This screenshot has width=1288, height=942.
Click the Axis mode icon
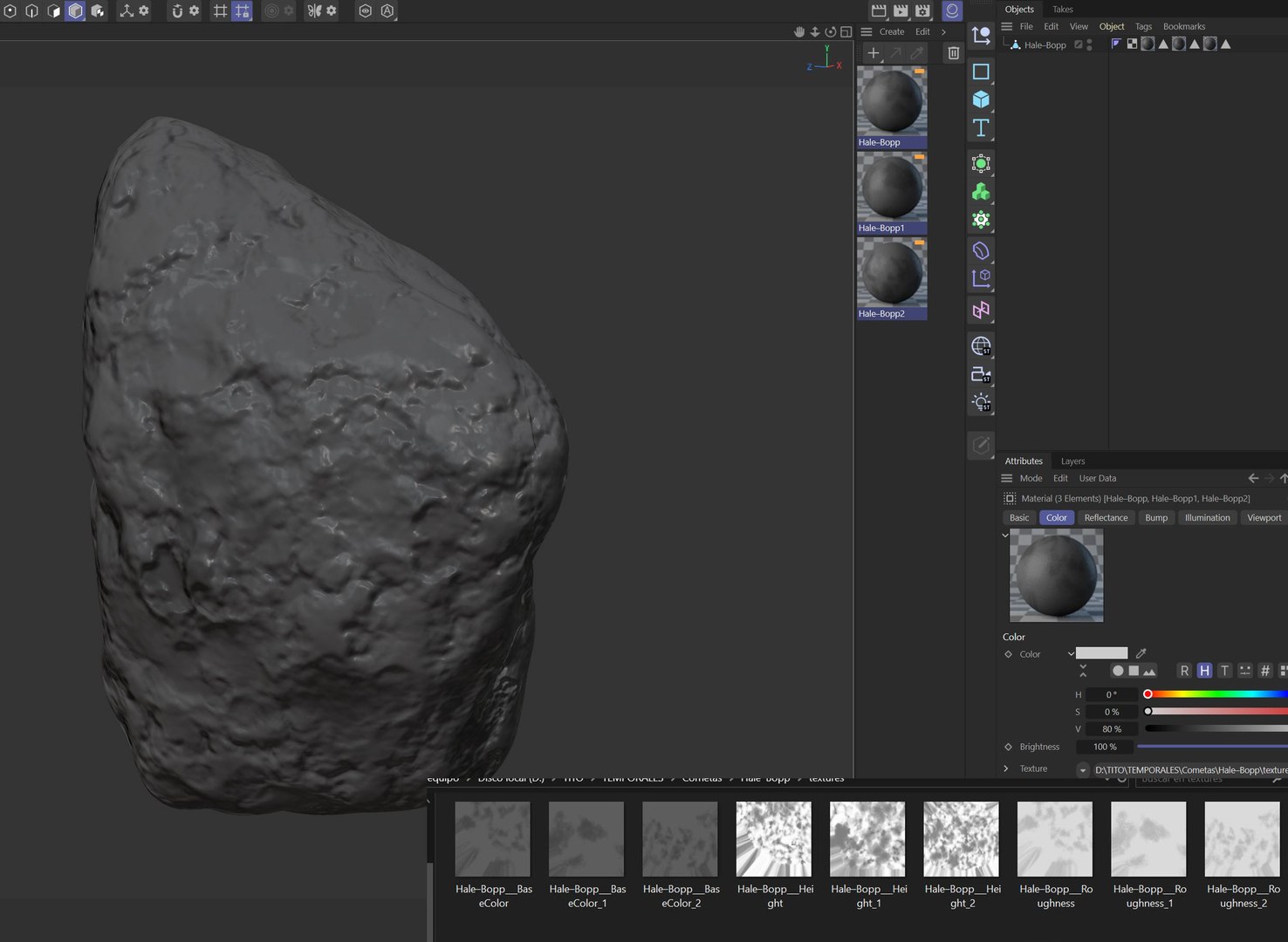click(x=127, y=11)
